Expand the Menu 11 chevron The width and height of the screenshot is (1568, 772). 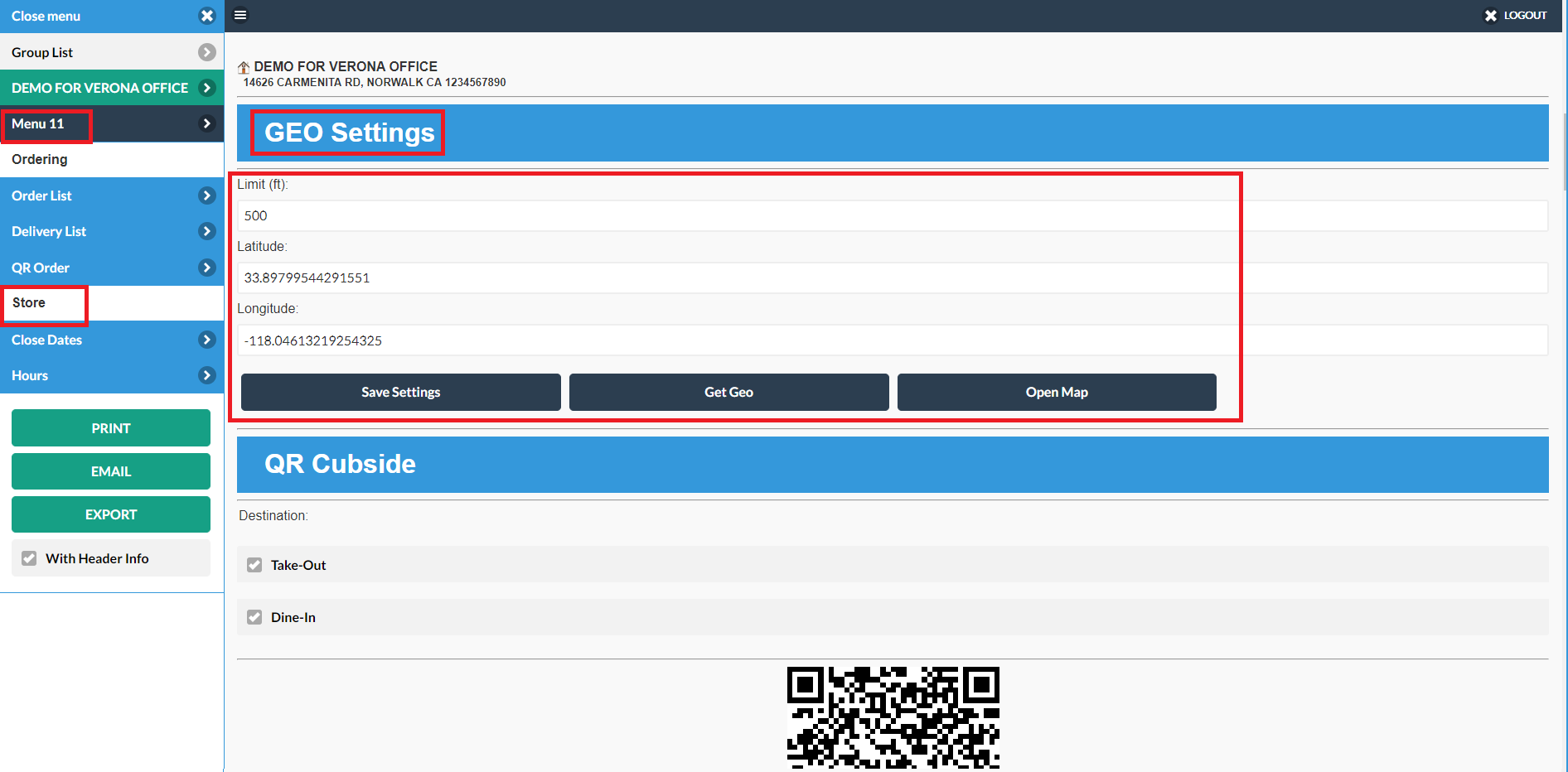click(x=207, y=123)
